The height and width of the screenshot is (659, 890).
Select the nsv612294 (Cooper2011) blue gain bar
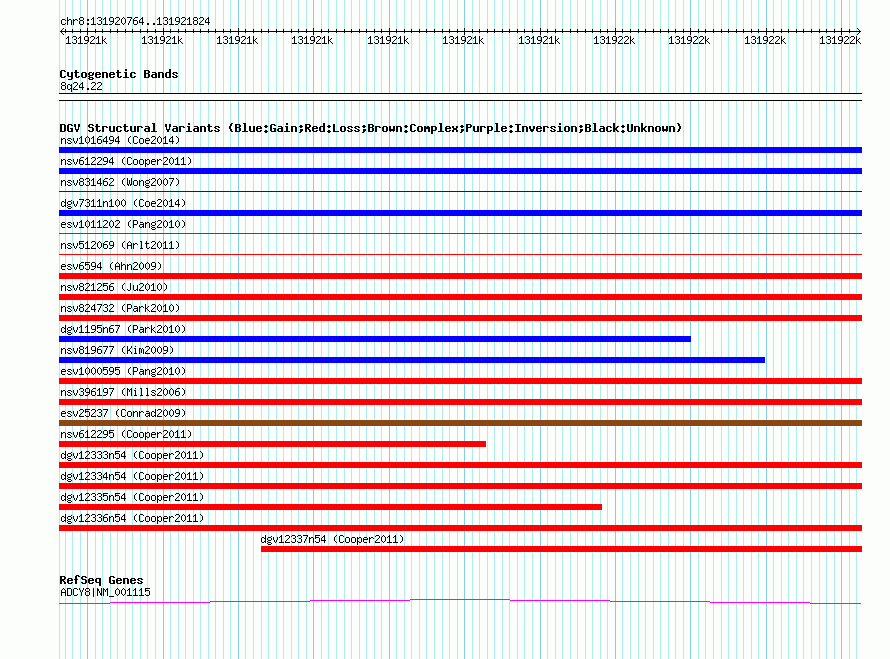(460, 171)
